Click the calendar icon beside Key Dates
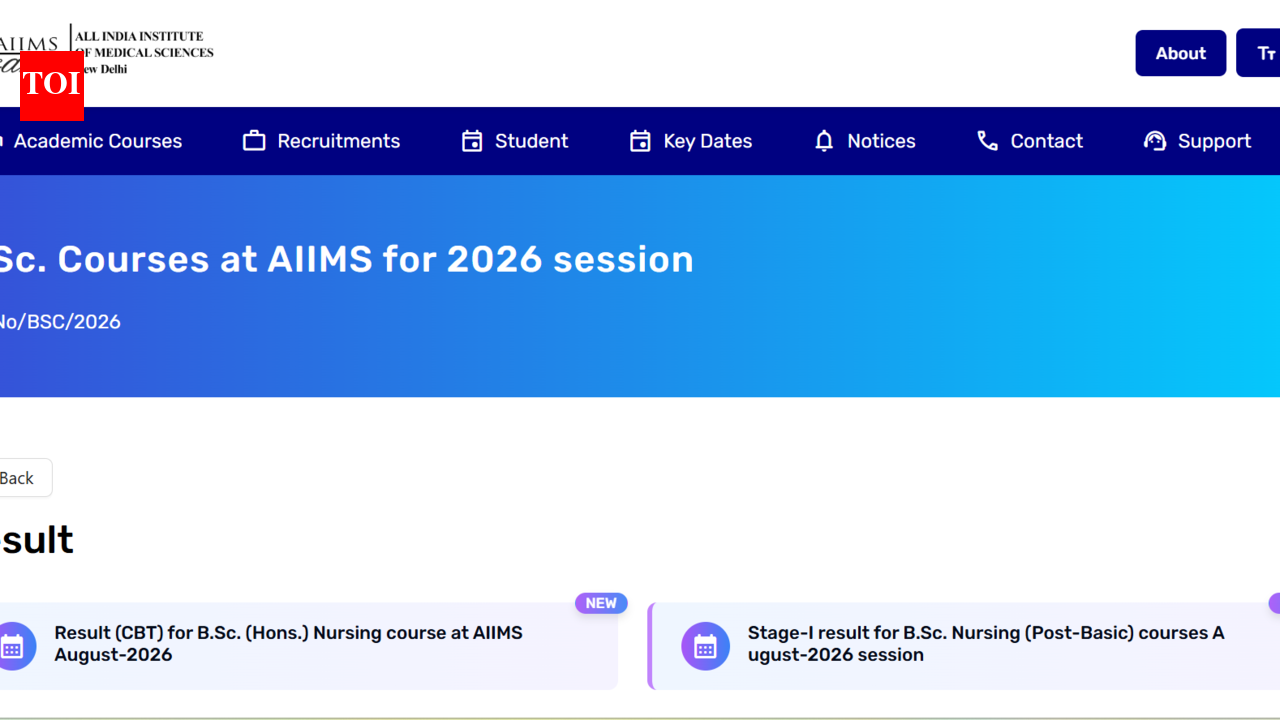Screen dimensions: 1280x720 click(x=640, y=141)
